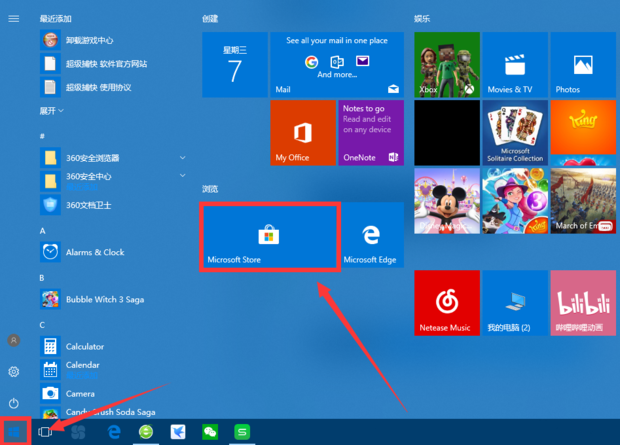Viewport: 620px width, 445px height.
Task: Open 360文档卫士 app
Action: pyautogui.click(x=113, y=205)
